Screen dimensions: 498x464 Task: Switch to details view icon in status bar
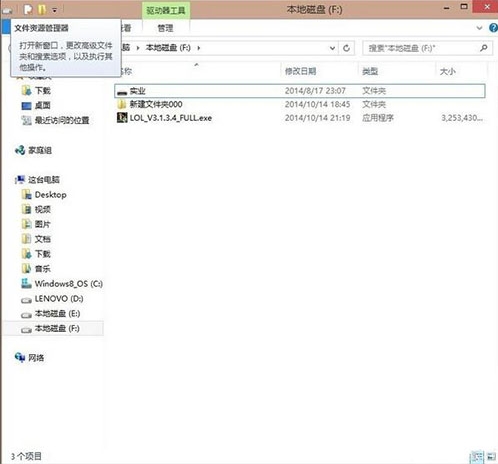tap(477, 456)
